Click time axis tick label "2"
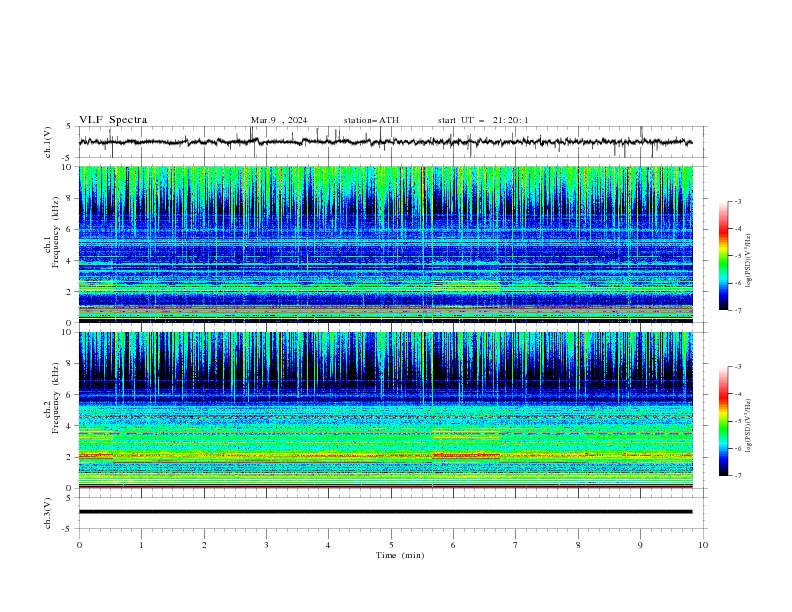The image size is (792, 612). click(204, 545)
